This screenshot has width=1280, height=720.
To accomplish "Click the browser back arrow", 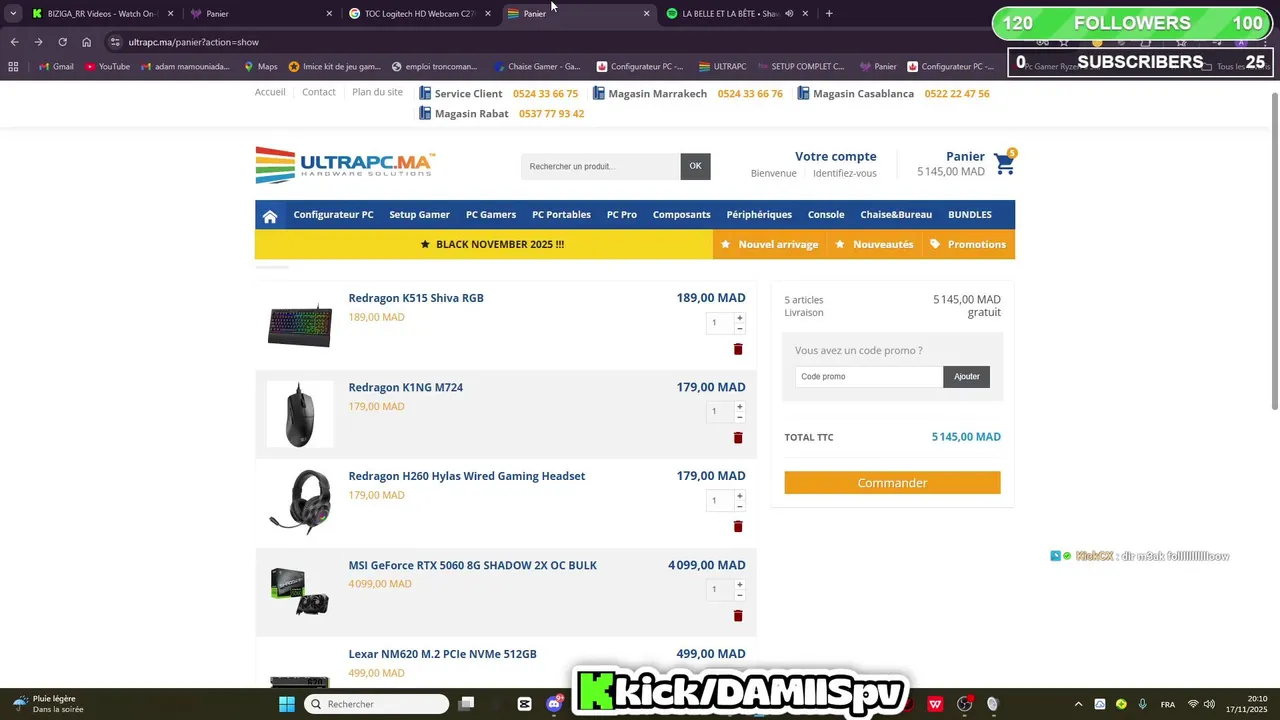I will point(14,42).
